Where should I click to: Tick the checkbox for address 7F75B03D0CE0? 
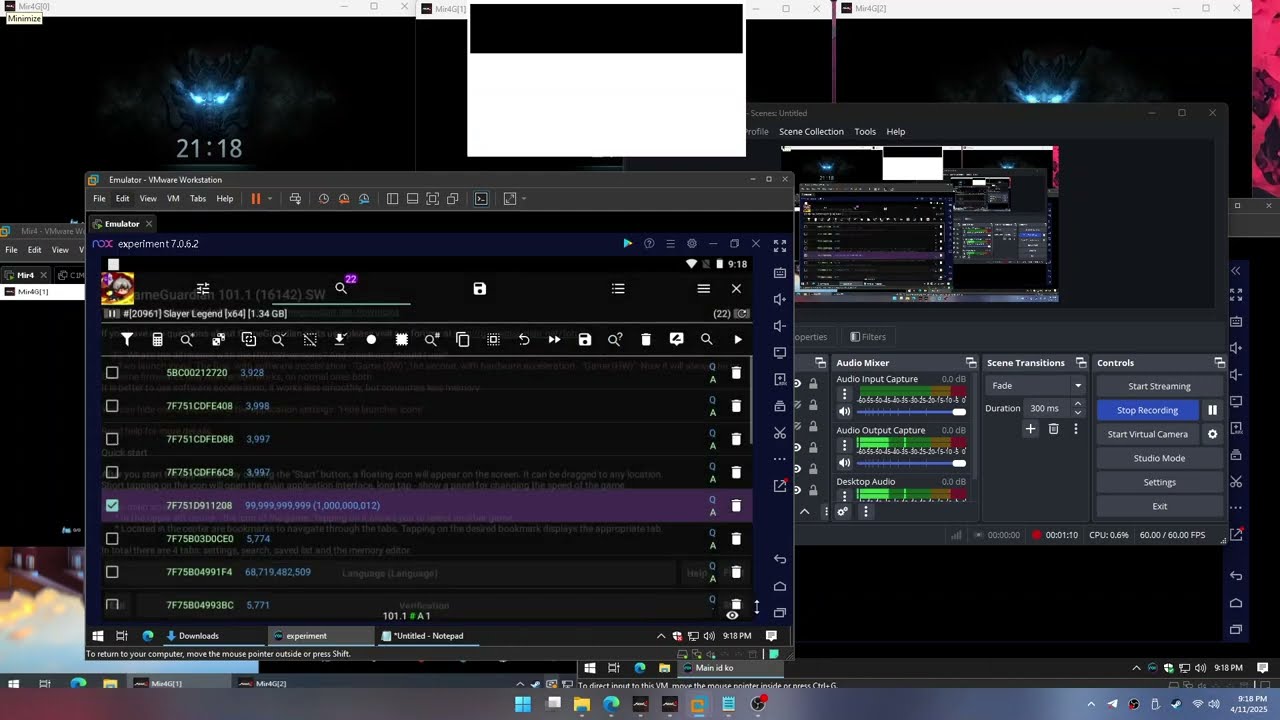(112, 539)
